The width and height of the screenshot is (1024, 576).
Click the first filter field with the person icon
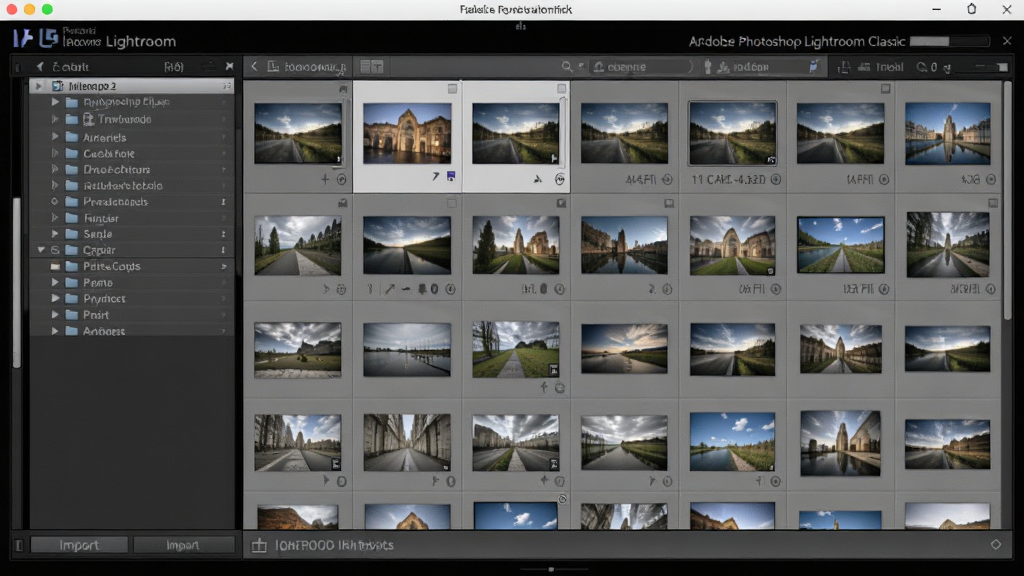coord(643,67)
